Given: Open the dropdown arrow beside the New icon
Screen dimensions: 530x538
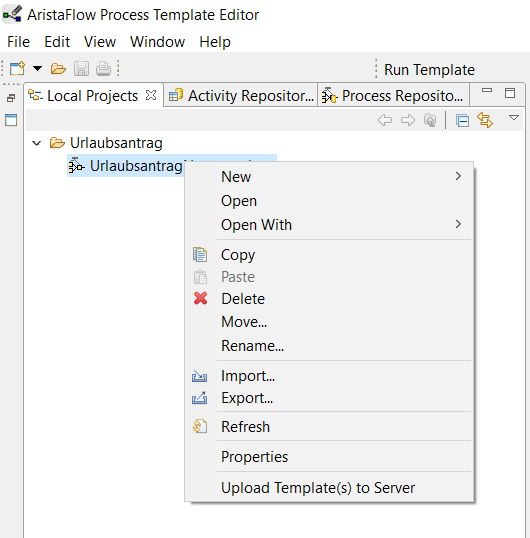Looking at the screenshot, I should (37, 68).
